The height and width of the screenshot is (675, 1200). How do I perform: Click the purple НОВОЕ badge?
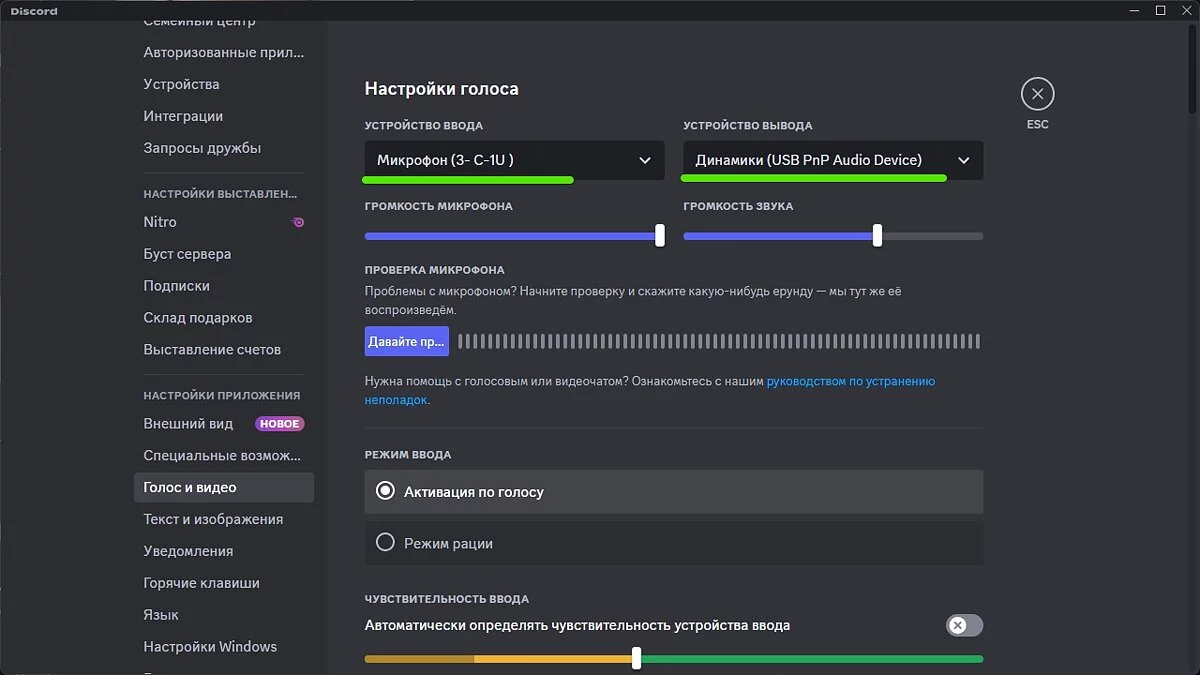279,424
